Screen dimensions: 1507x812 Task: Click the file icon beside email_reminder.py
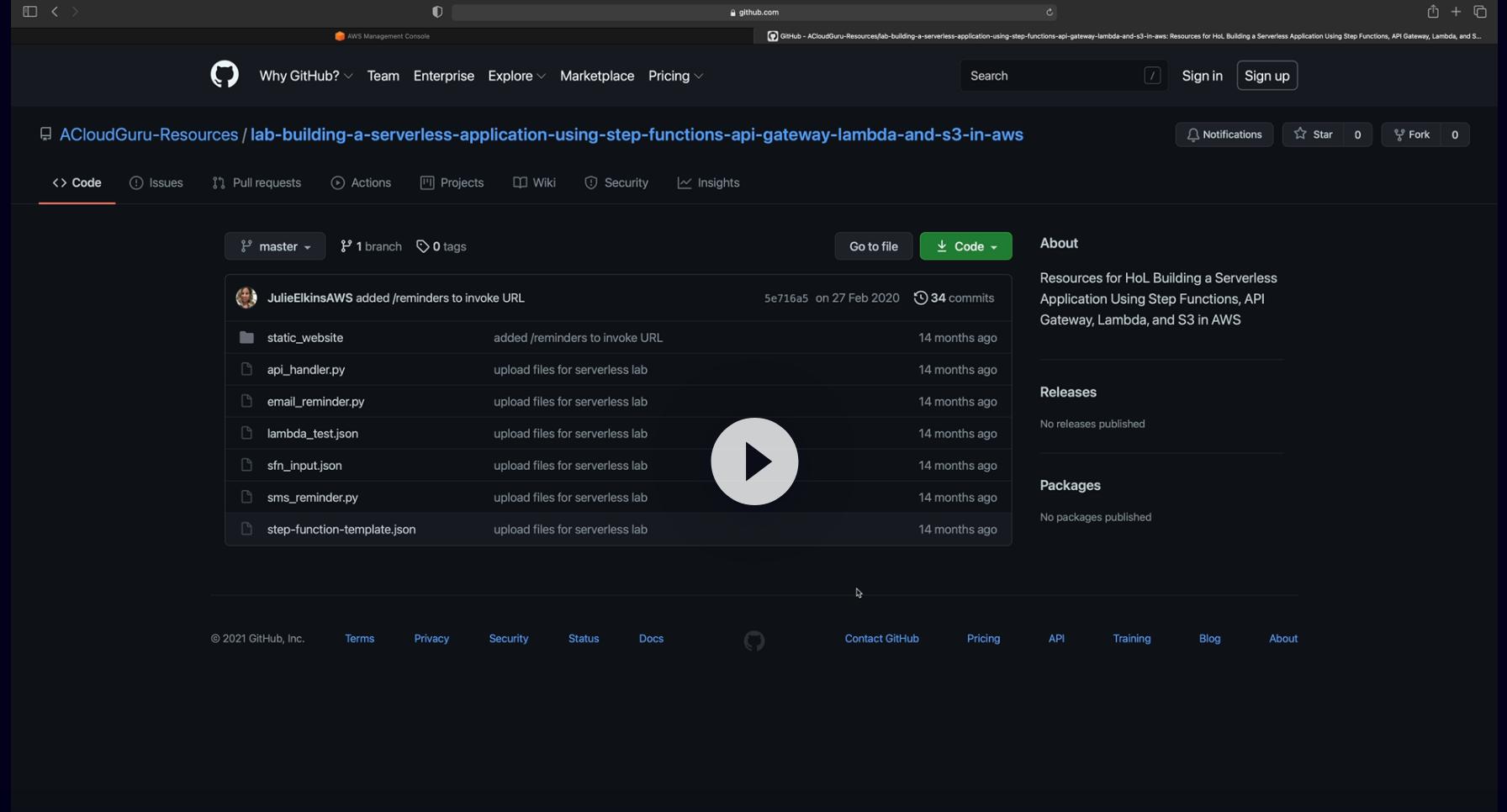[x=246, y=401]
